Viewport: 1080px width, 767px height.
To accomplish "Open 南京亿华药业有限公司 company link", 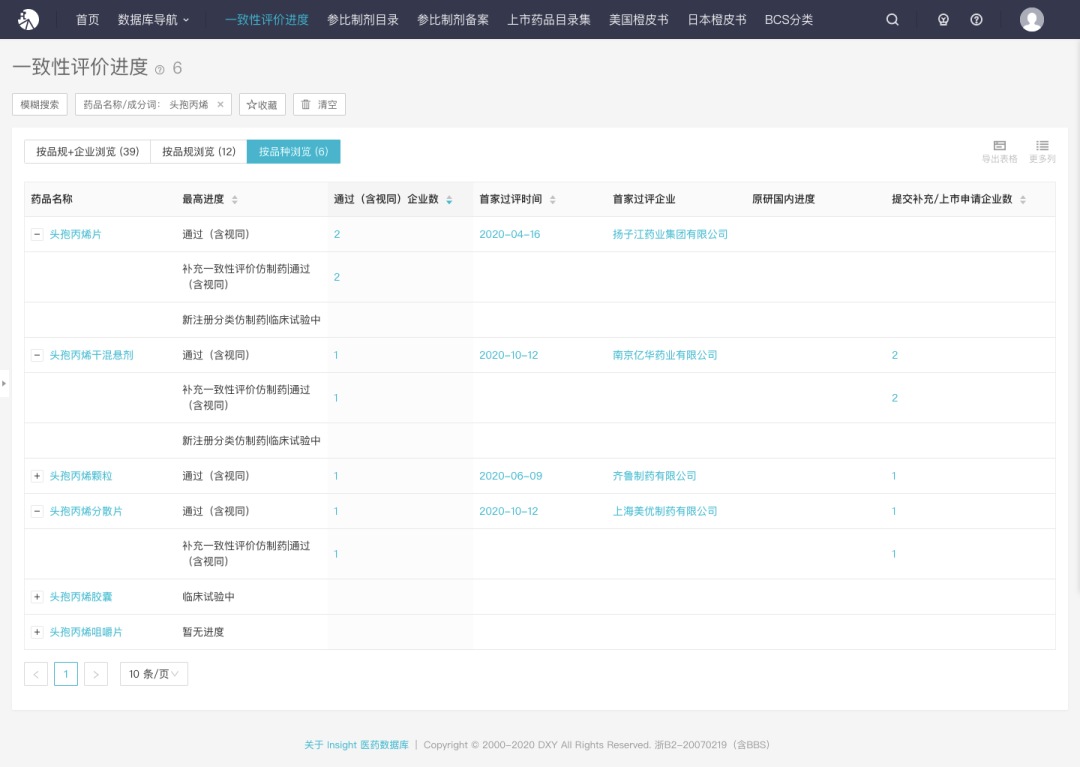I will pos(665,355).
